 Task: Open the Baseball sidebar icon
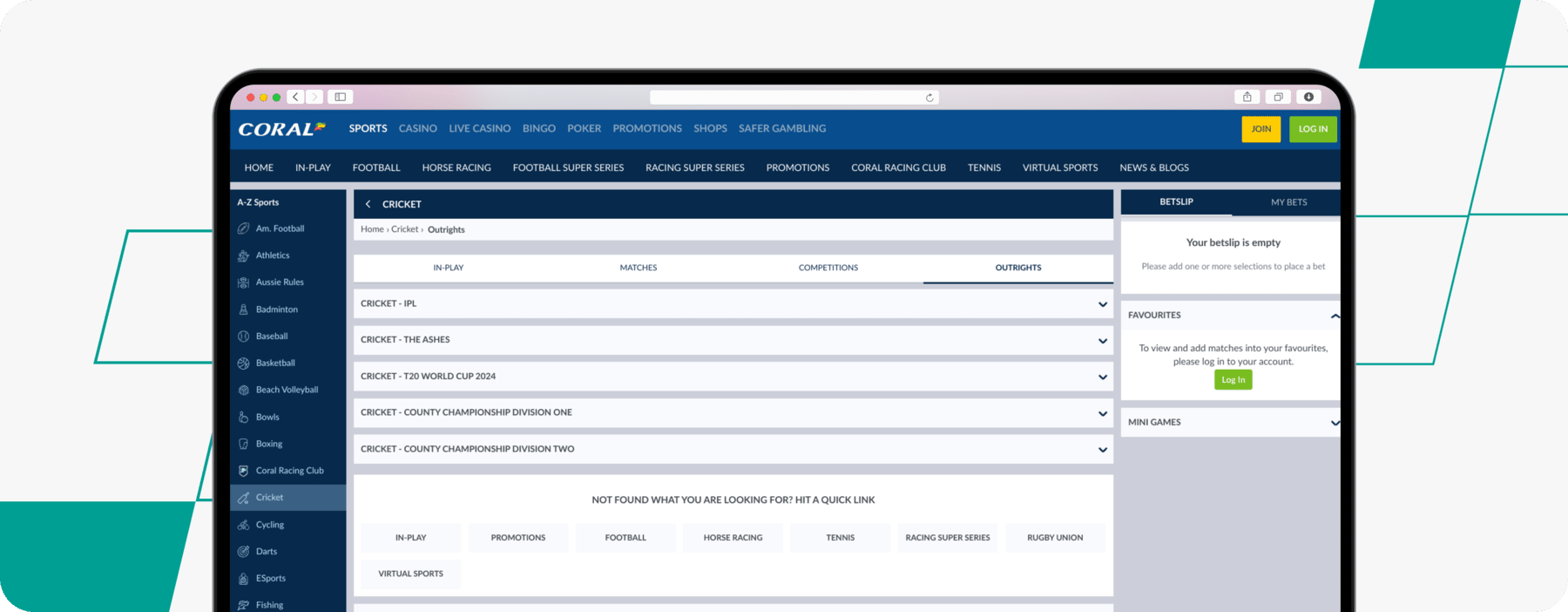[244, 336]
